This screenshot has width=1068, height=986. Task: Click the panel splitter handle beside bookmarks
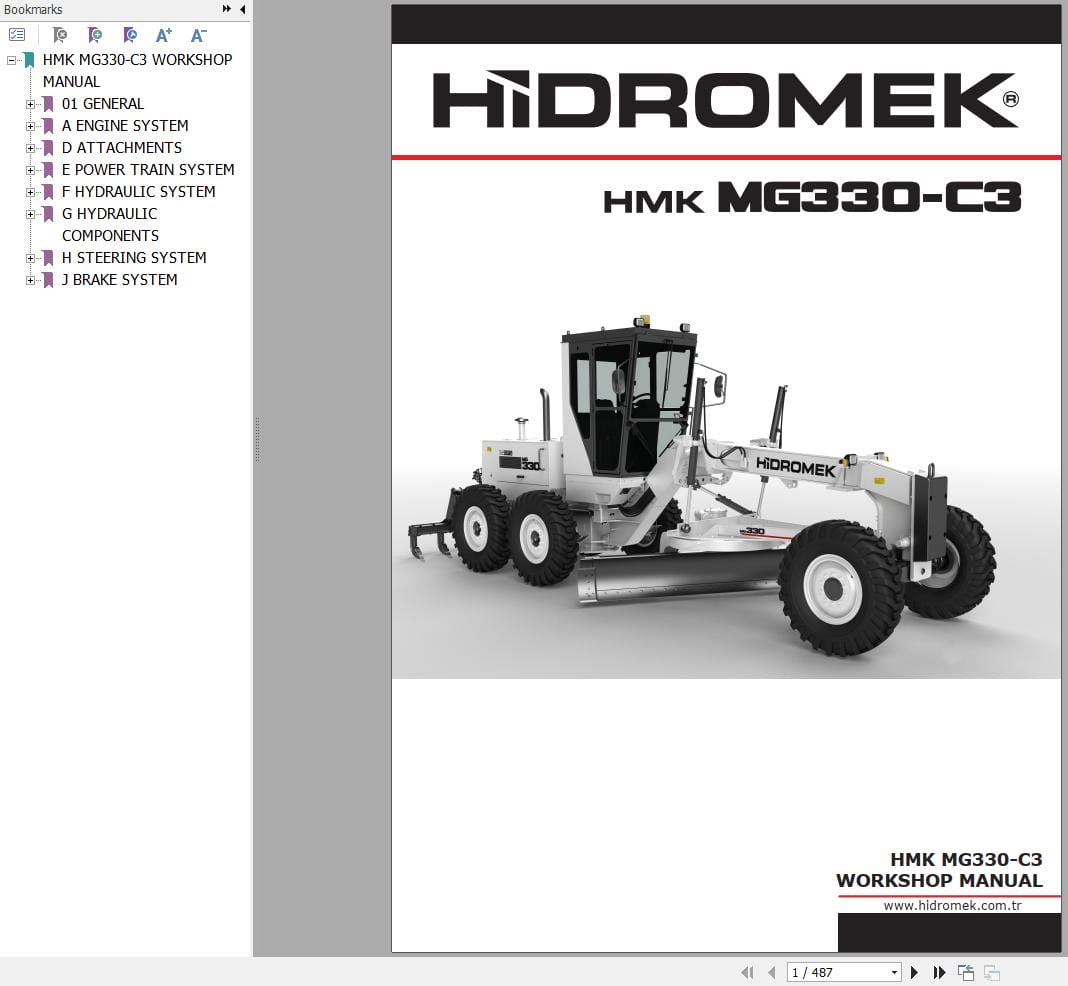[x=257, y=441]
